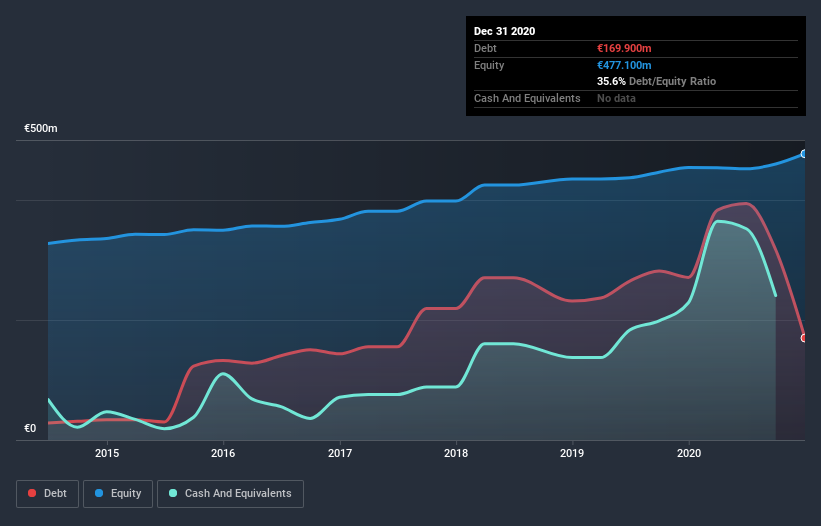
Task: Click the Debt label in the tooltip
Action: tap(485, 48)
